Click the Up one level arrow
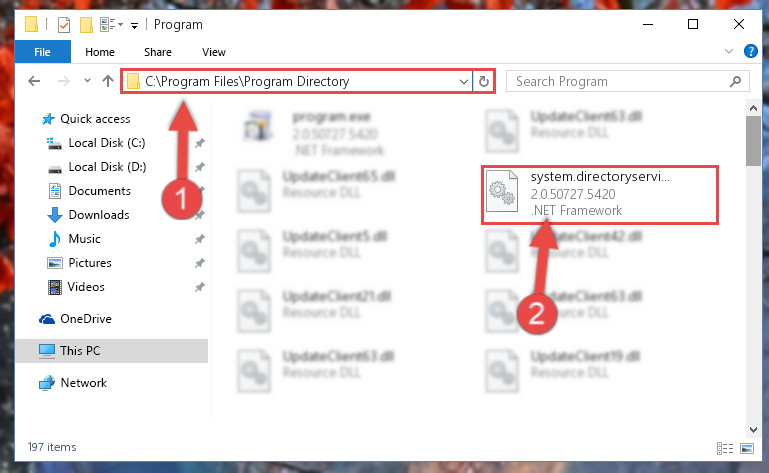Screen dimensions: 769x473 (108, 81)
